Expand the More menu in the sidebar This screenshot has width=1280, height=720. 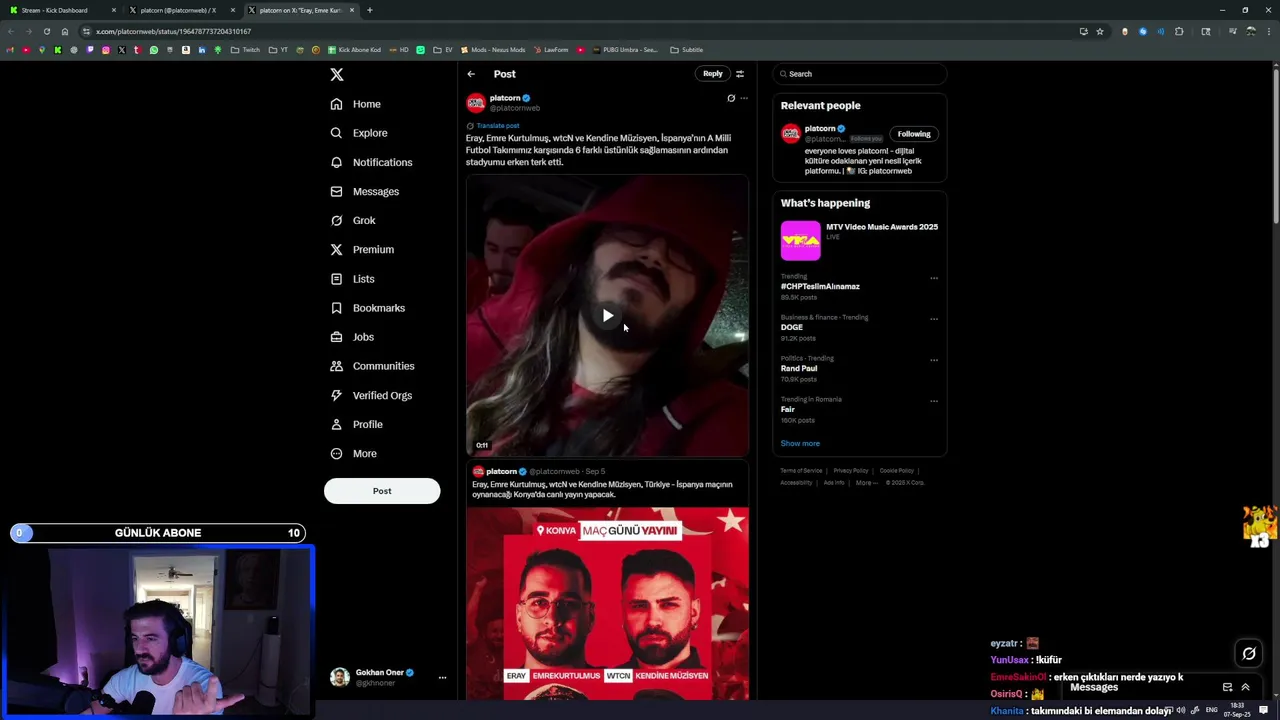pos(354,453)
